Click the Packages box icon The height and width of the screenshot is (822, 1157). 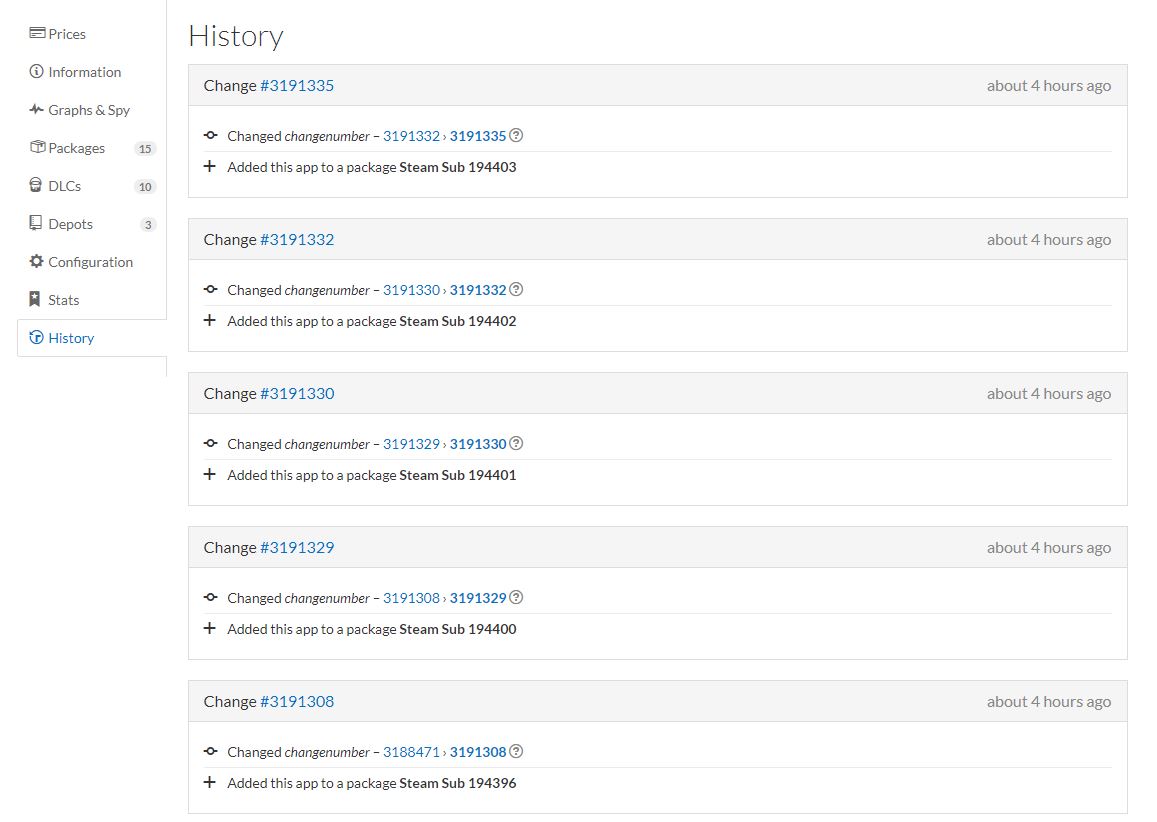38,148
